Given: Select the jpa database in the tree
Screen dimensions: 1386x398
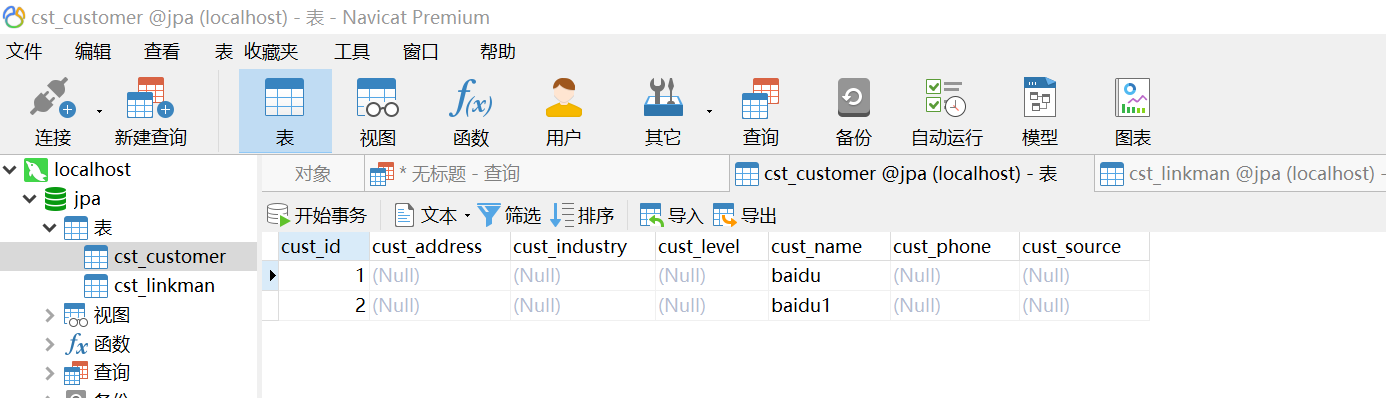Looking at the screenshot, I should click(x=87, y=199).
